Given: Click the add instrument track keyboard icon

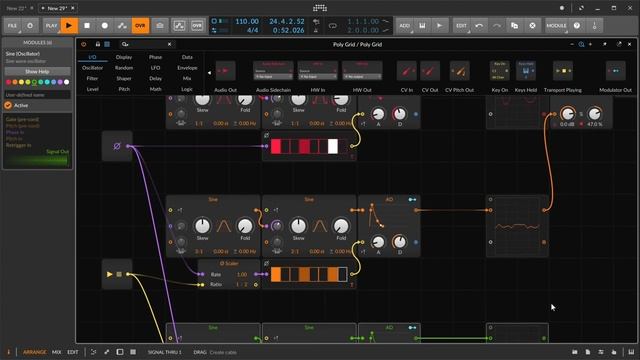Looking at the screenshot, I should tap(422, 25).
